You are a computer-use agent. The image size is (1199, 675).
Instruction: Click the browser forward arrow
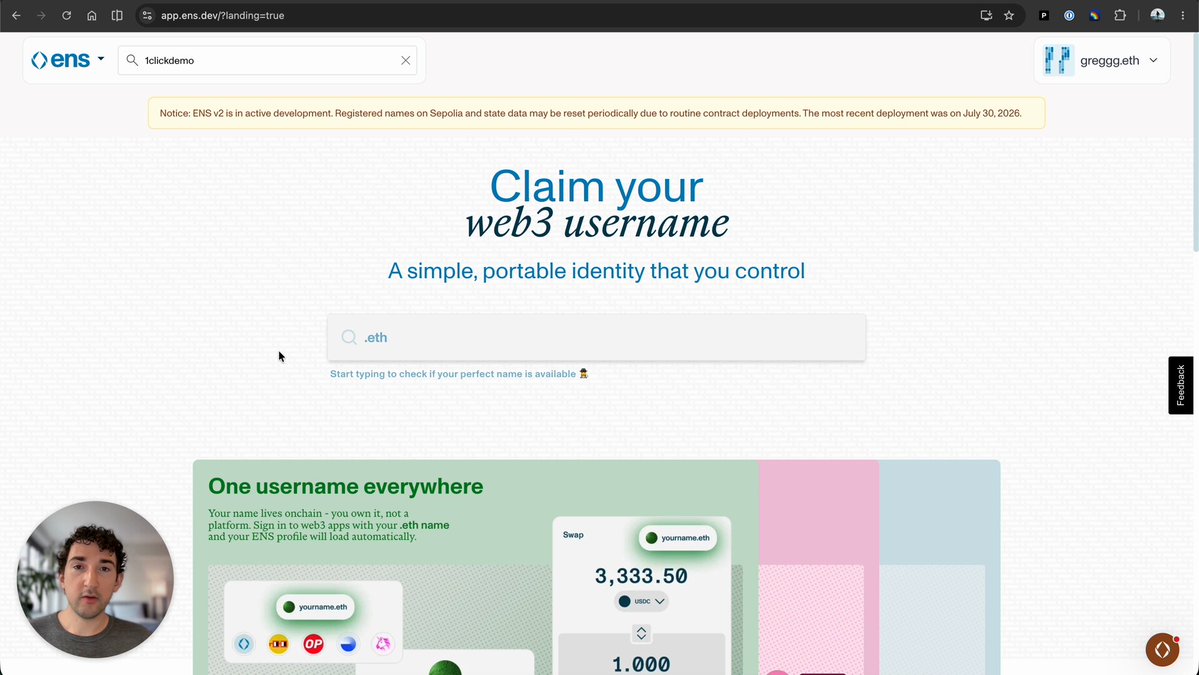41,15
